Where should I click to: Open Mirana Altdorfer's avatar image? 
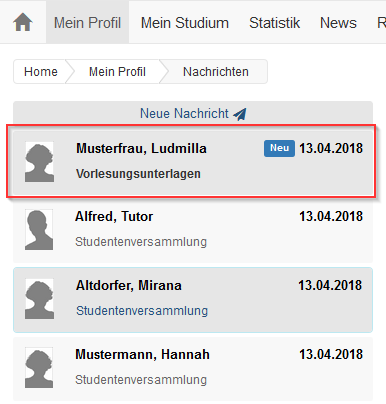[x=39, y=299]
